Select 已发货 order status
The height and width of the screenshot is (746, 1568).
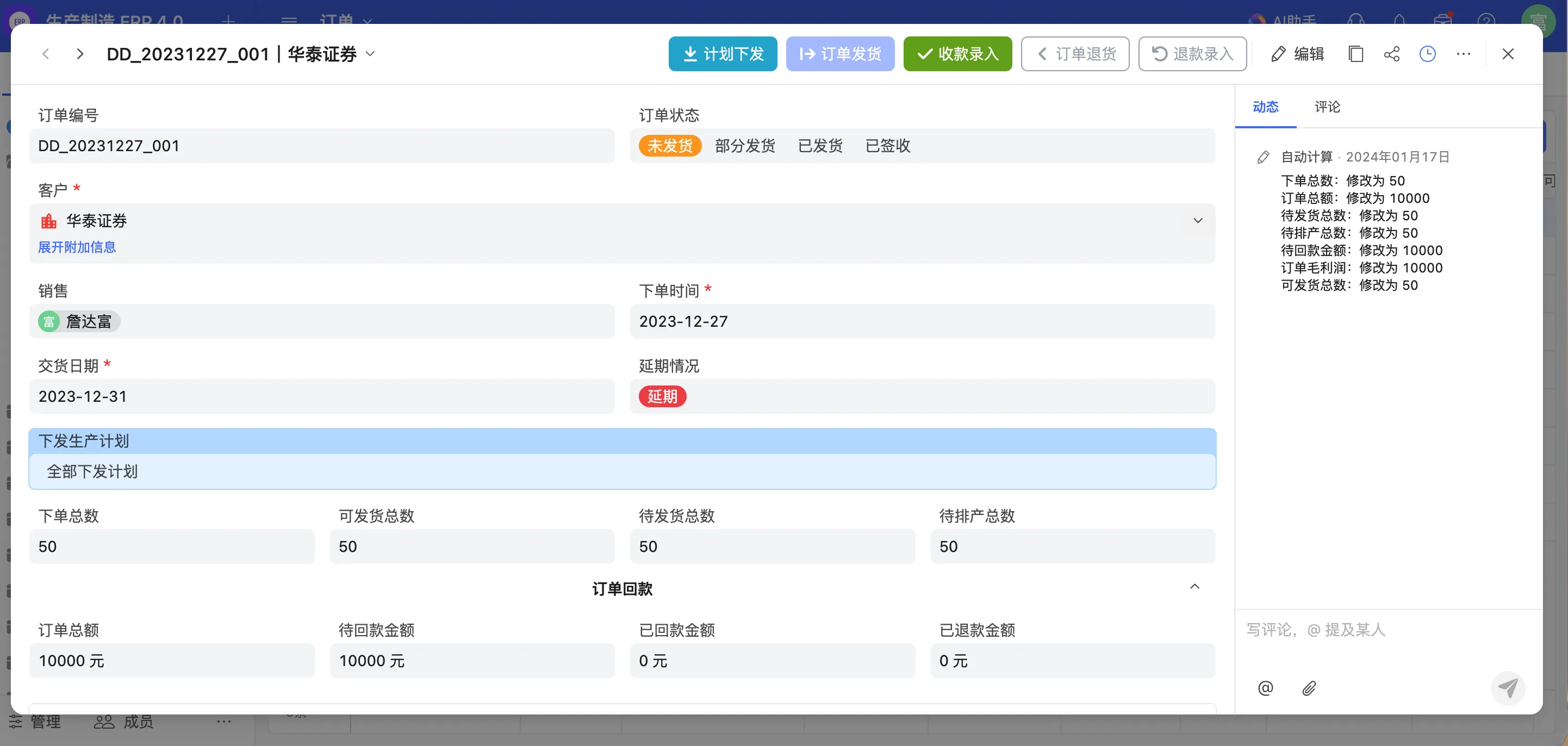820,146
